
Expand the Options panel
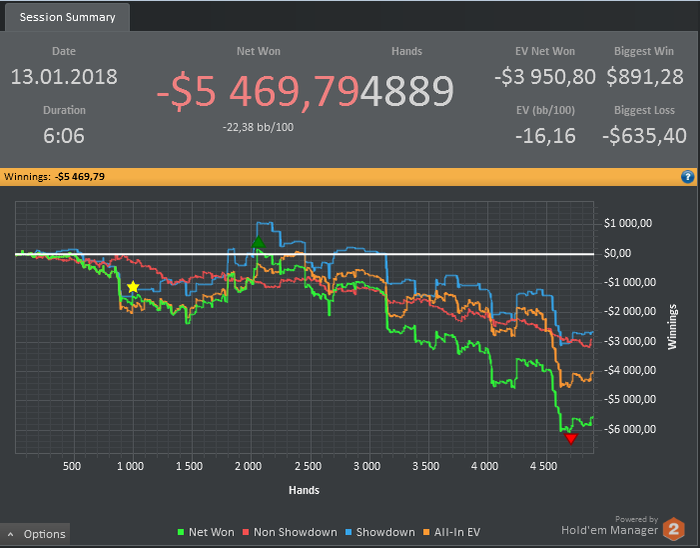pyautogui.click(x=35, y=534)
